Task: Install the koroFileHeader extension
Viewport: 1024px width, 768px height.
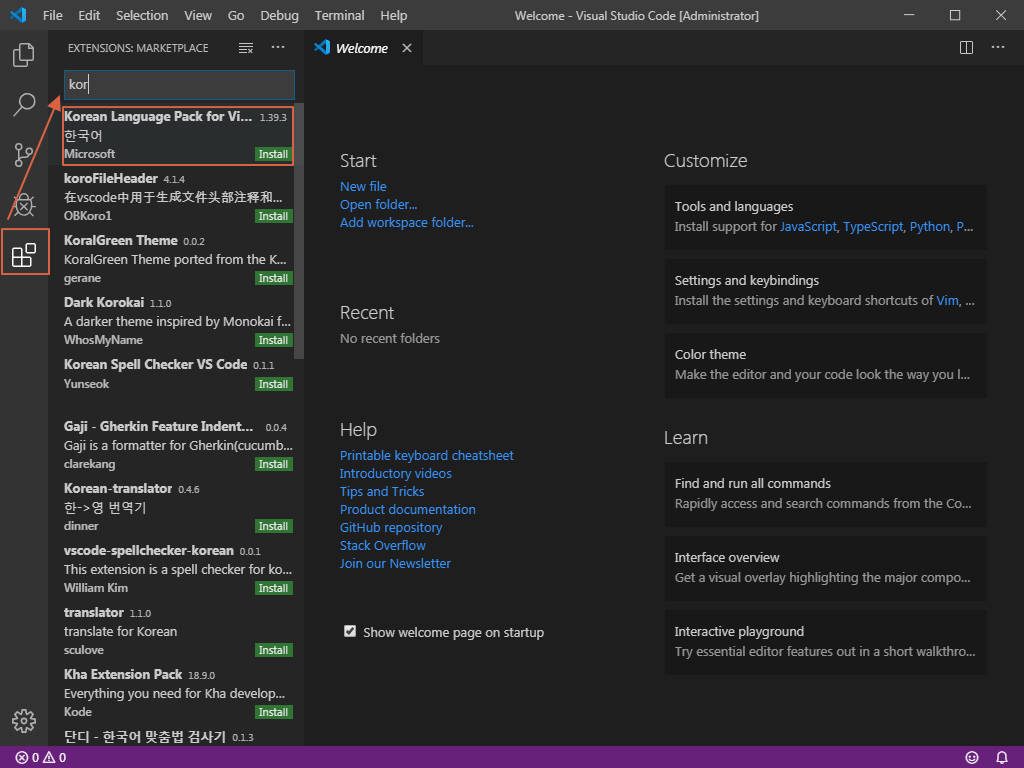Action: (273, 216)
